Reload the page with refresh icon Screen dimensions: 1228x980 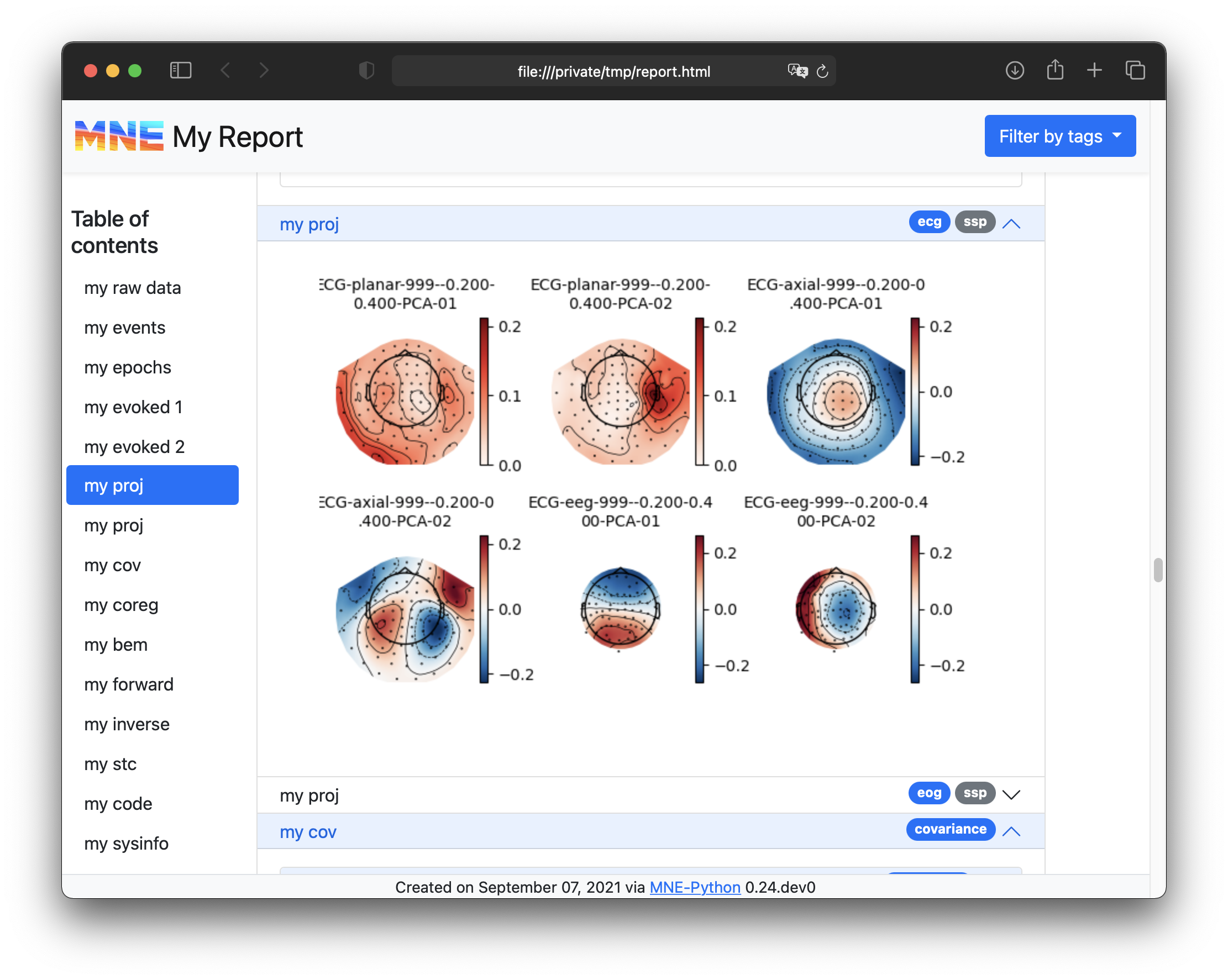[x=822, y=71]
